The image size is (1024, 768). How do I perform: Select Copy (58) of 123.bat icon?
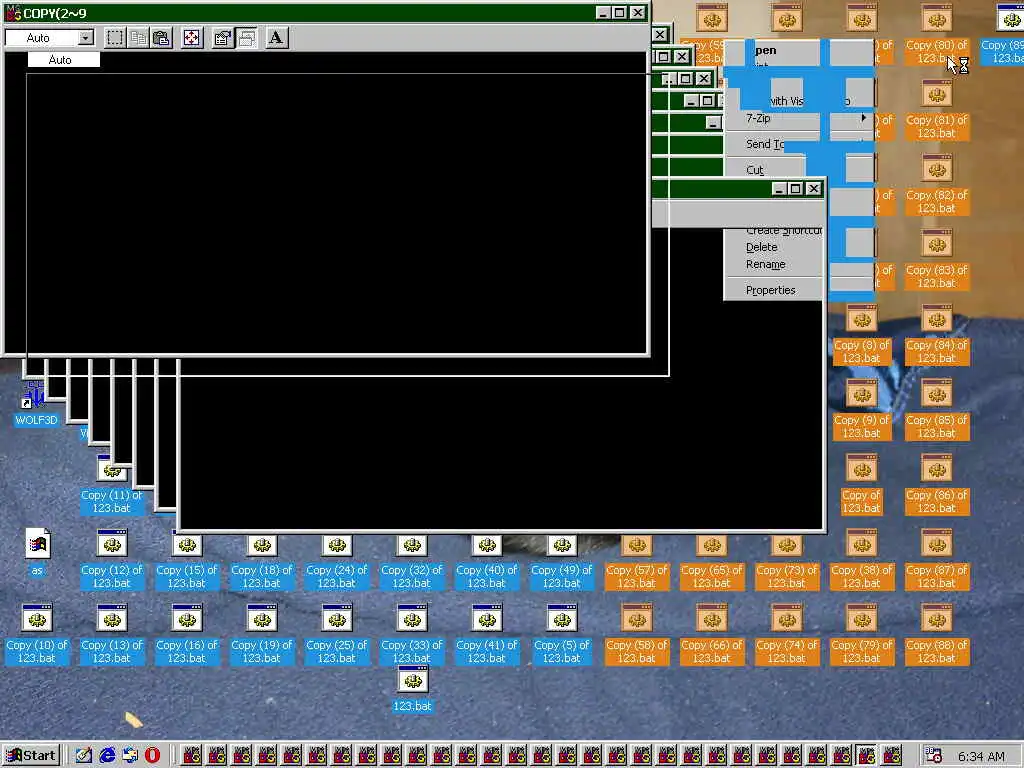coord(637,635)
